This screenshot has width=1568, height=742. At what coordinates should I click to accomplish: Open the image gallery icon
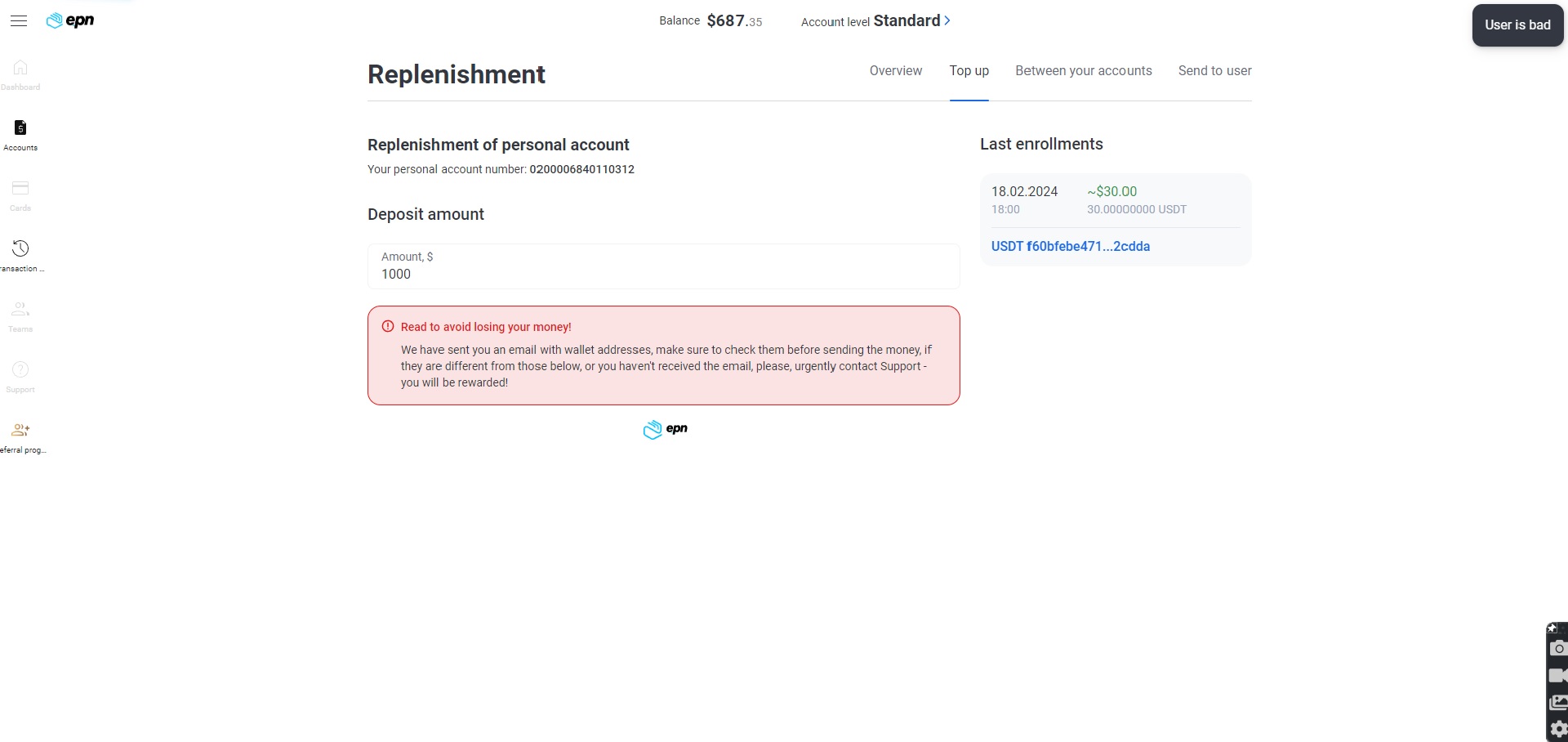tap(1558, 703)
